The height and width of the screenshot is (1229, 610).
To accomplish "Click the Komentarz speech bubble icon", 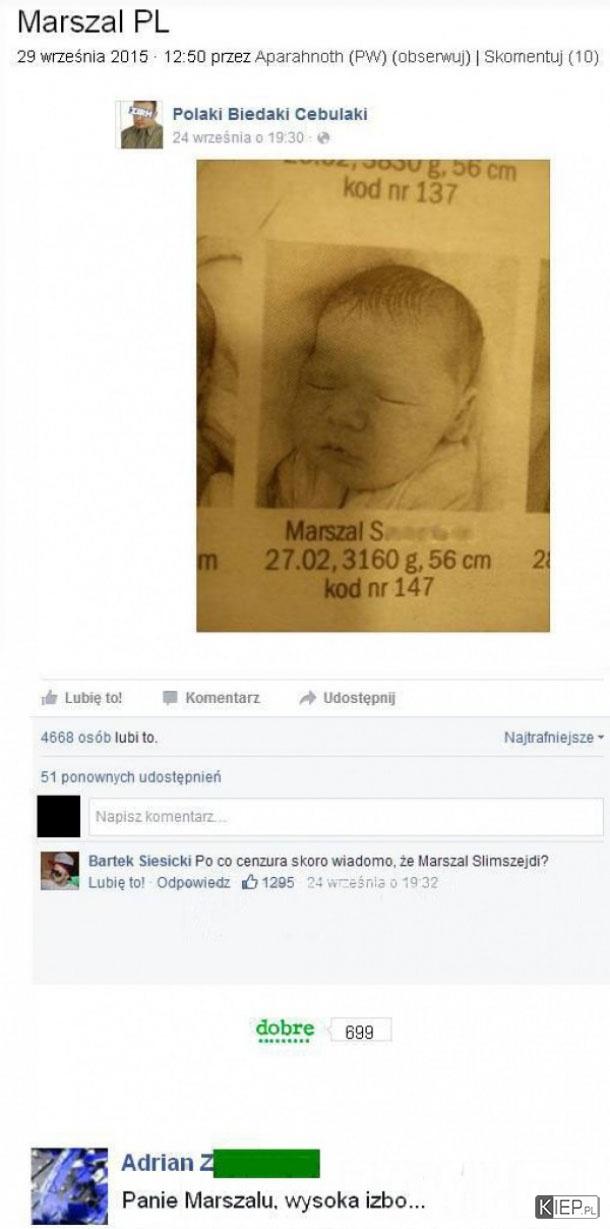I will pos(169,698).
